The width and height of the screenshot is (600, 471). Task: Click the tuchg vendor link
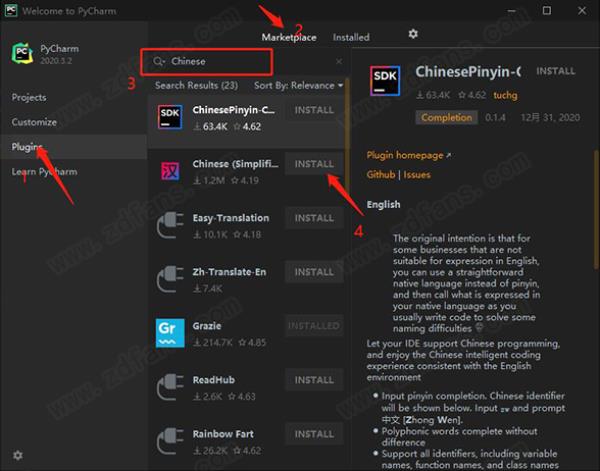click(x=505, y=95)
